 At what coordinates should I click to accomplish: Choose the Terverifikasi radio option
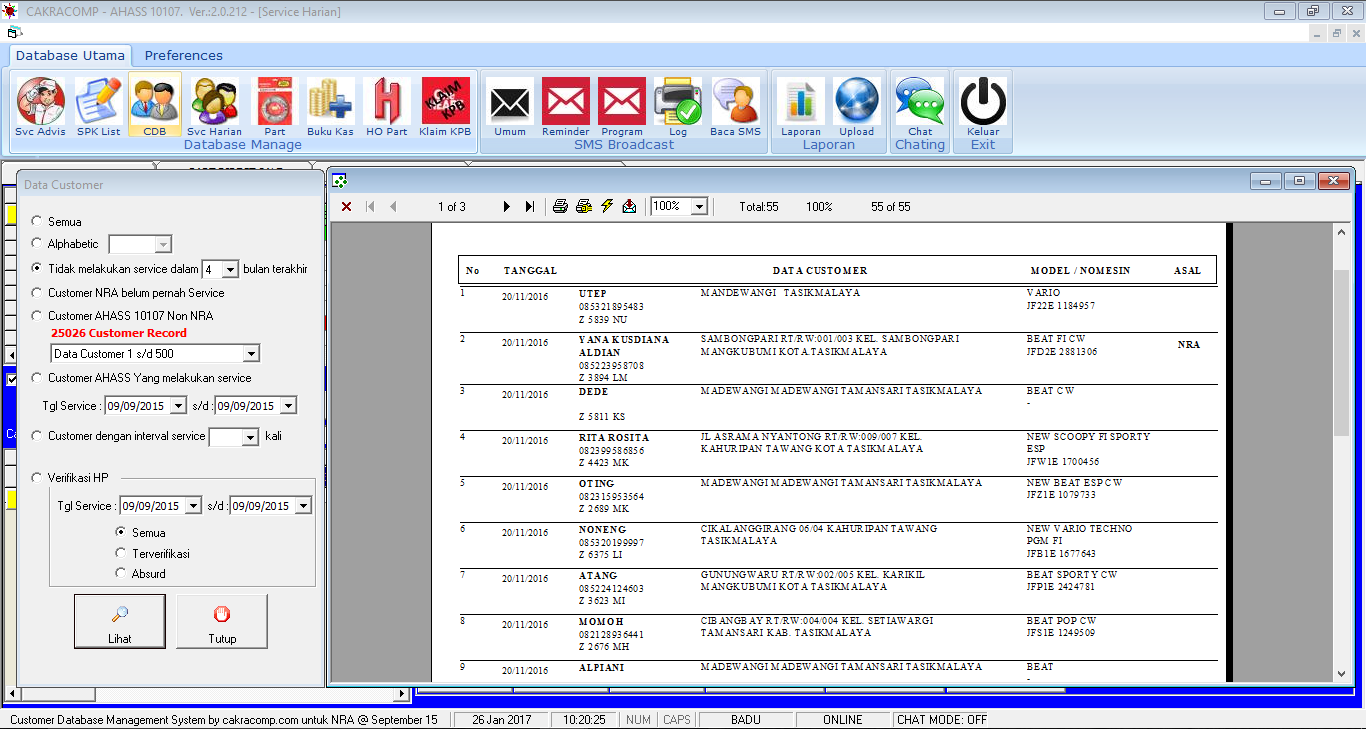(121, 553)
